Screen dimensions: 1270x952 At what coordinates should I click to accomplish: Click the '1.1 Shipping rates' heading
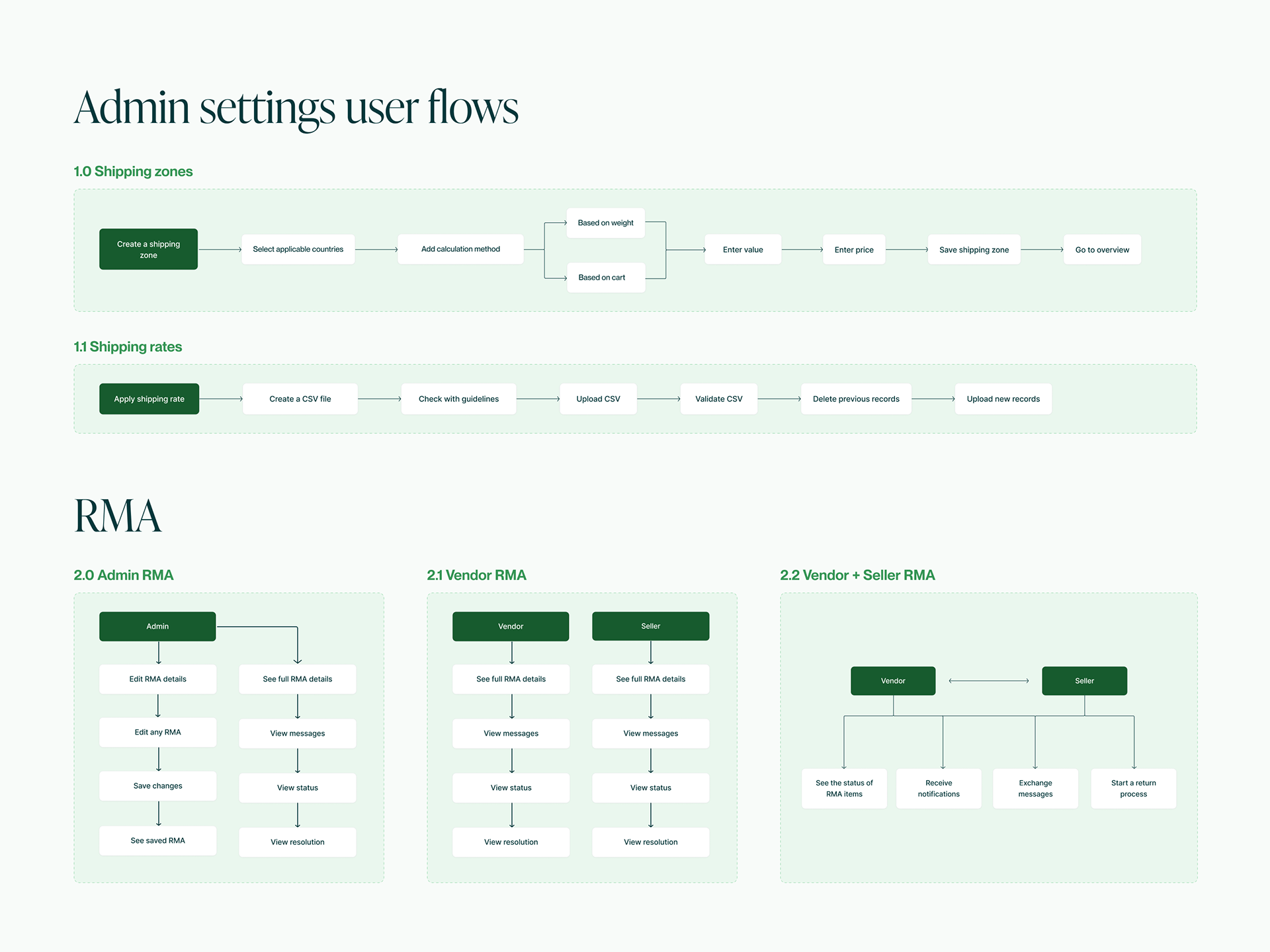pos(128,347)
